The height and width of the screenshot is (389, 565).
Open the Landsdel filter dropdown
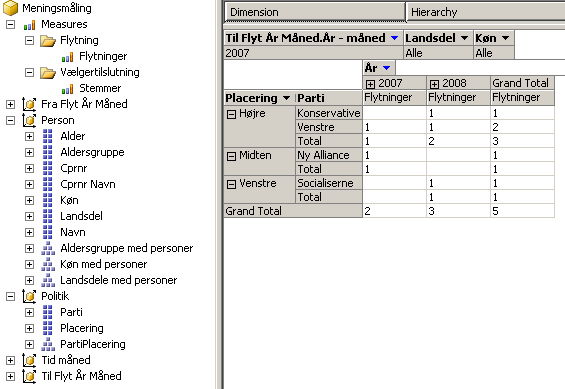(x=464, y=38)
